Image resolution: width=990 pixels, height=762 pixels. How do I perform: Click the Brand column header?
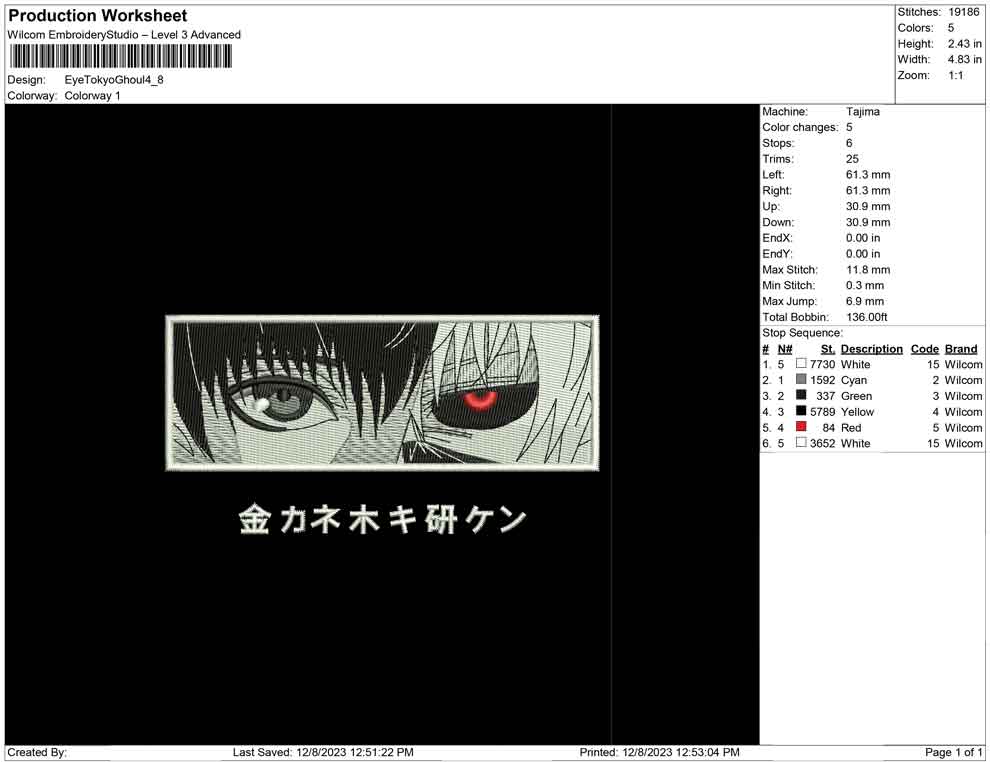[961, 349]
